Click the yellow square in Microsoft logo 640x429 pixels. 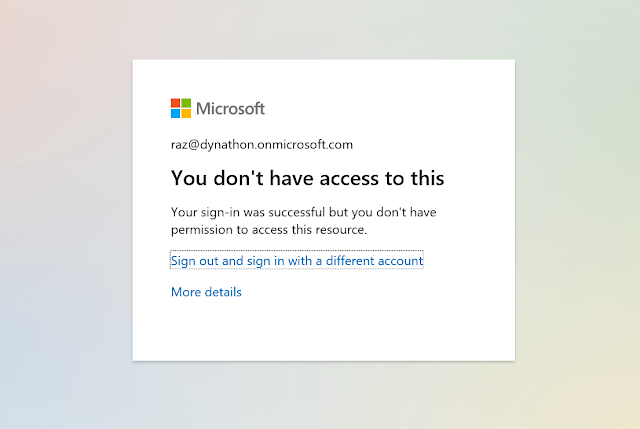tap(186, 113)
